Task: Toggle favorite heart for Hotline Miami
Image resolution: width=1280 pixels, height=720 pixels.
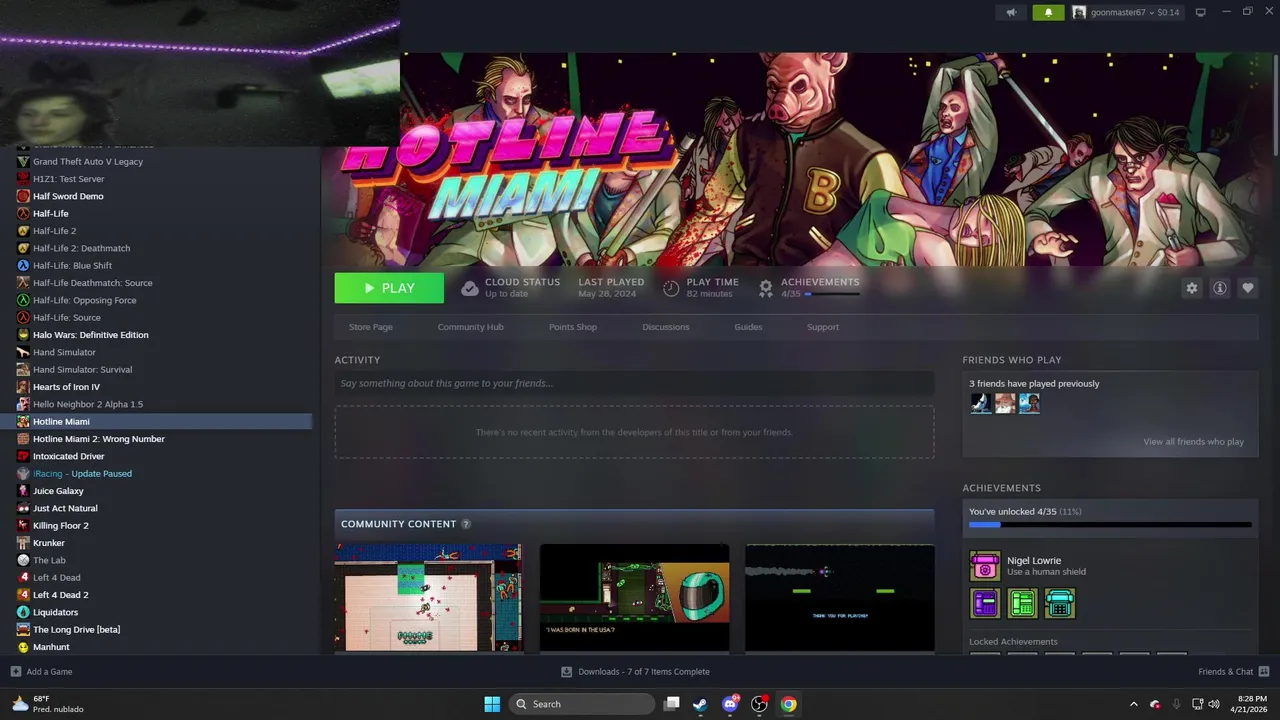Action: pos(1247,288)
